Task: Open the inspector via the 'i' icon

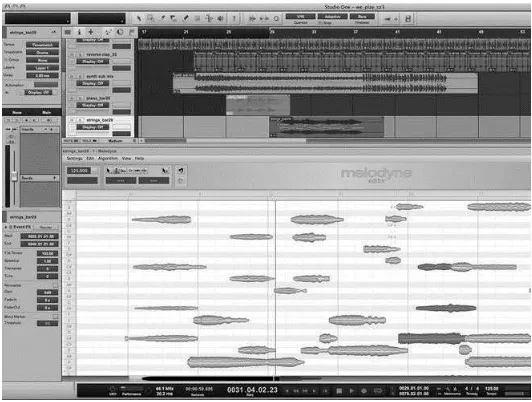Action: point(79,32)
